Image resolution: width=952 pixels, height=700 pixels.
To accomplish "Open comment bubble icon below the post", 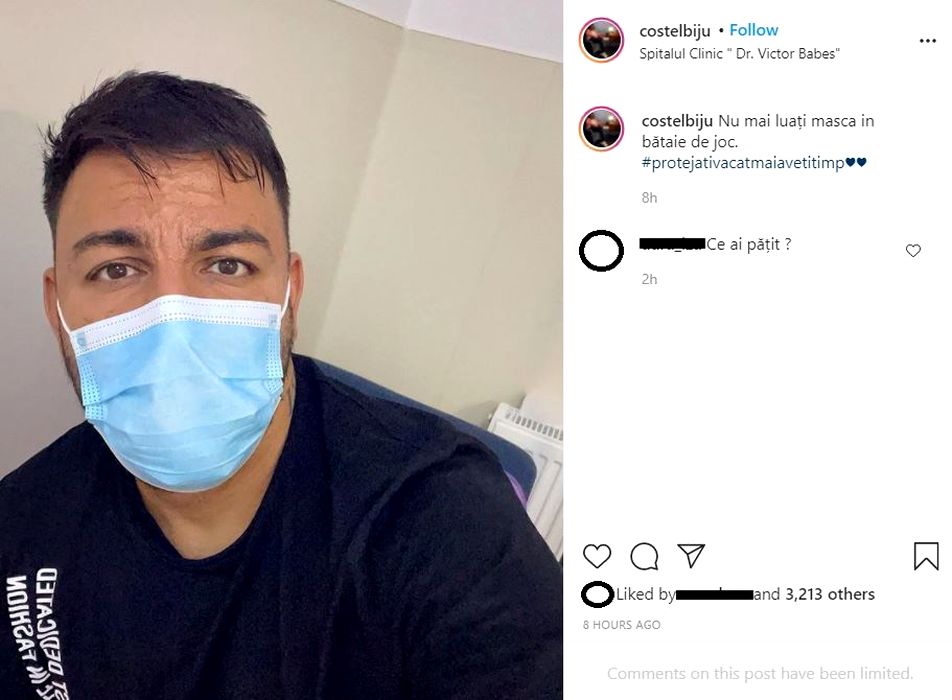I will point(644,556).
